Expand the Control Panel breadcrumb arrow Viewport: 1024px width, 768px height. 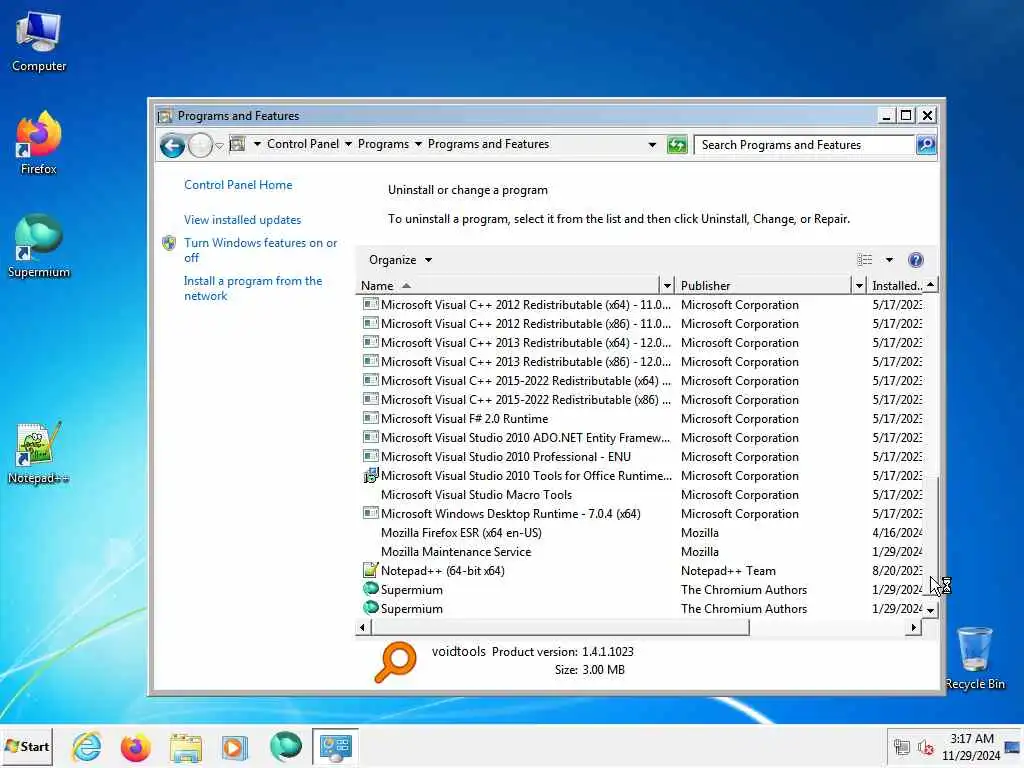348,144
